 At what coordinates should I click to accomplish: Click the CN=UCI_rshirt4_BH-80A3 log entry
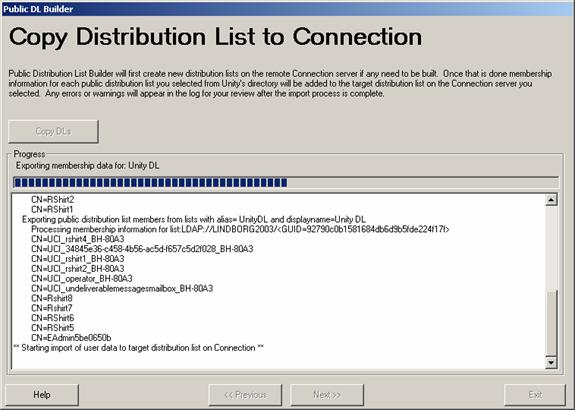click(x=78, y=239)
